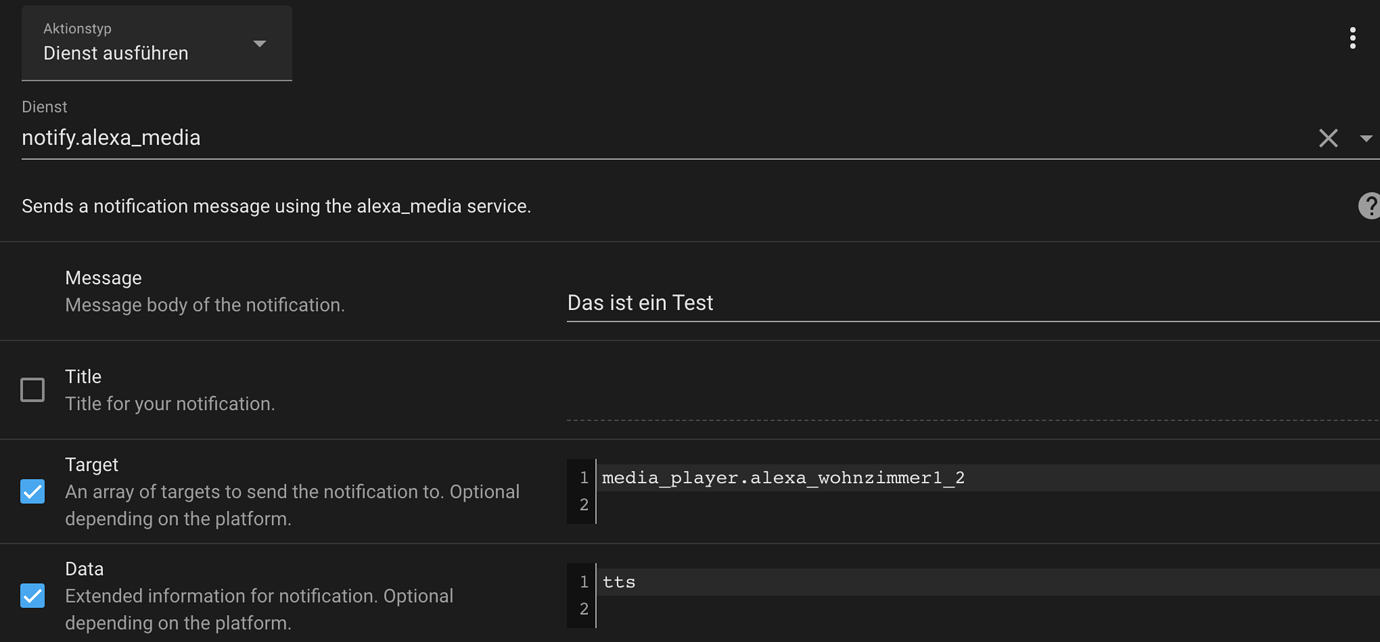Clear the Dienst field with the X icon
The image size is (1380, 642).
tap(1328, 137)
